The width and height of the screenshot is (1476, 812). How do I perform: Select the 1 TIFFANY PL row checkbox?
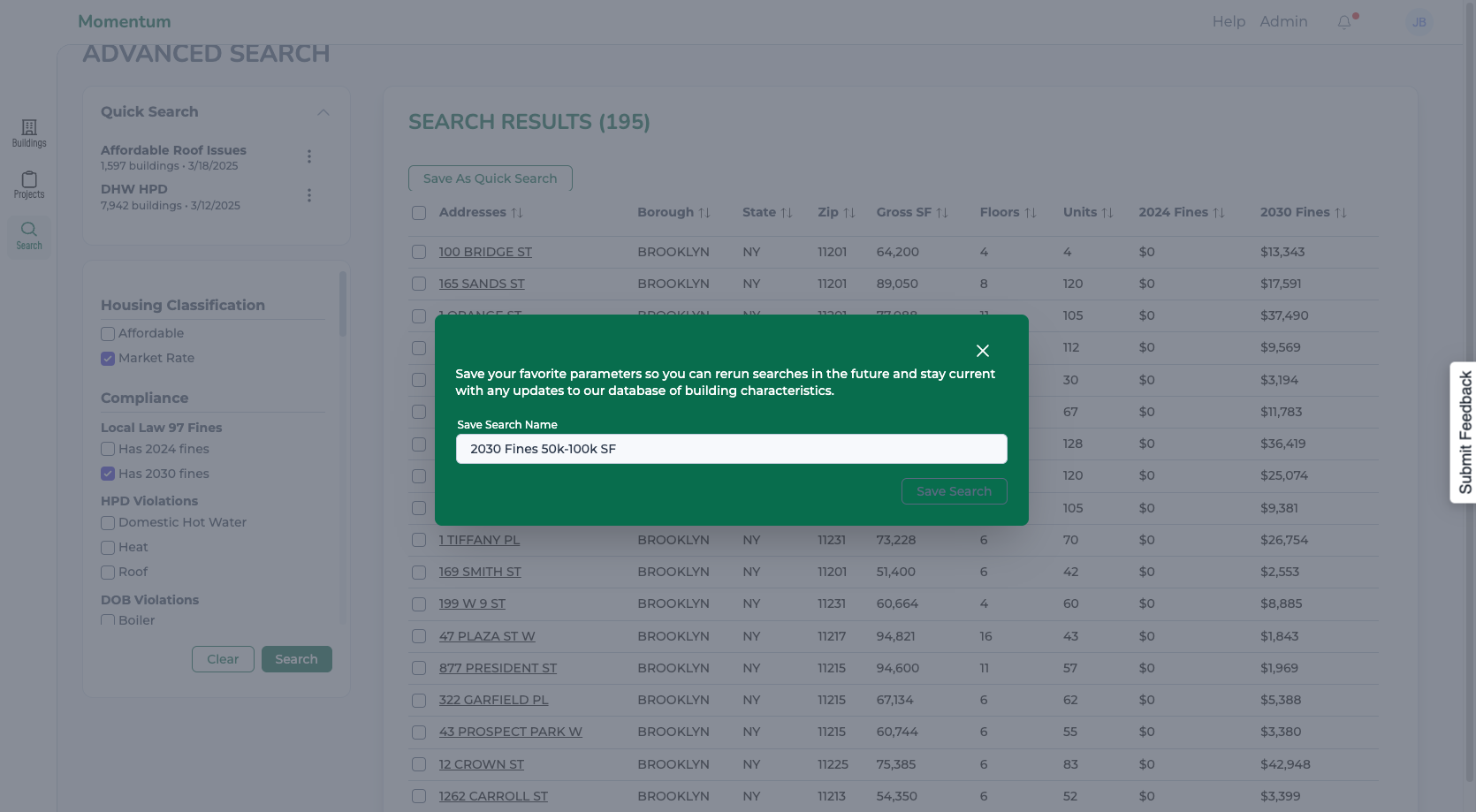click(x=419, y=540)
